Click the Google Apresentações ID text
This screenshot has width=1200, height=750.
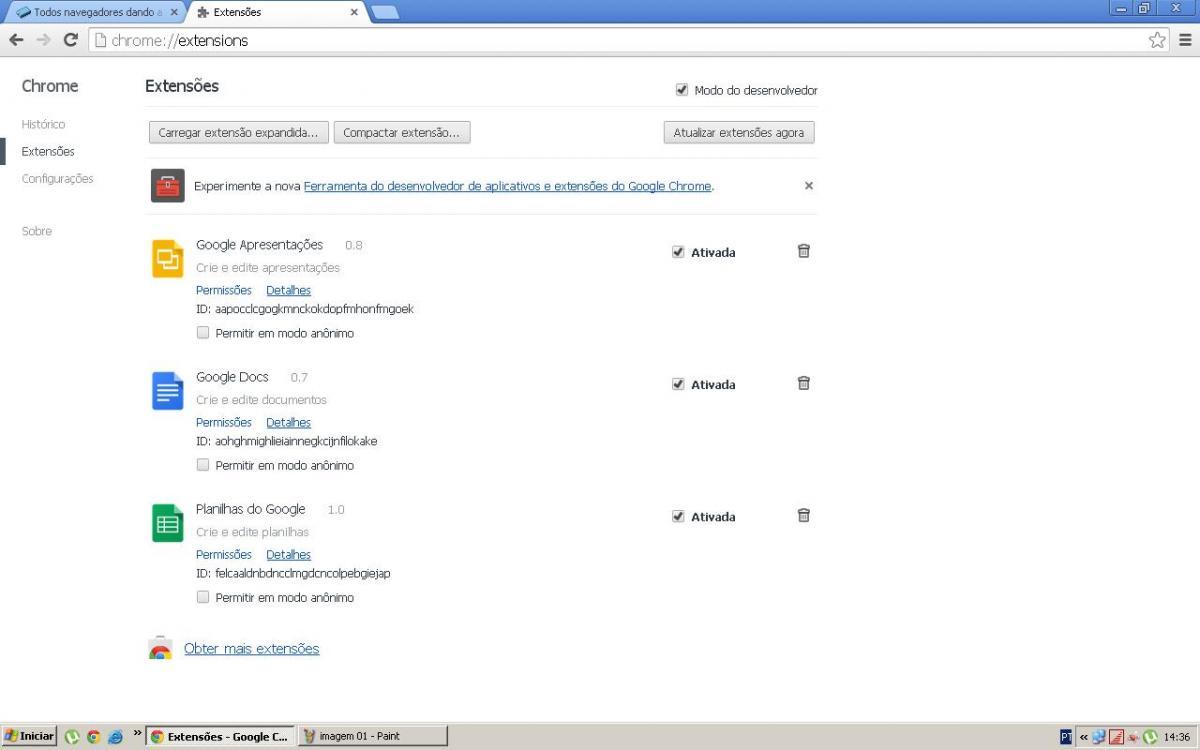tap(305, 309)
